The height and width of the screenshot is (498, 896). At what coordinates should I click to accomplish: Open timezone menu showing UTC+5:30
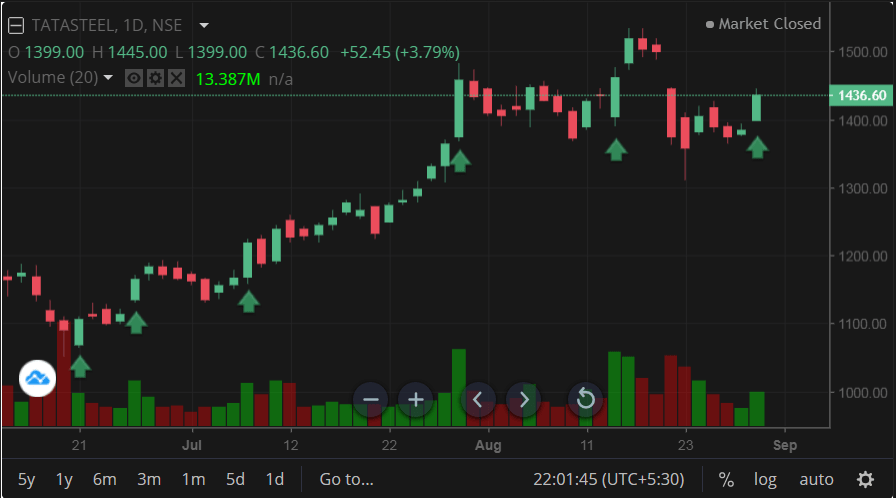pyautogui.click(x=610, y=480)
